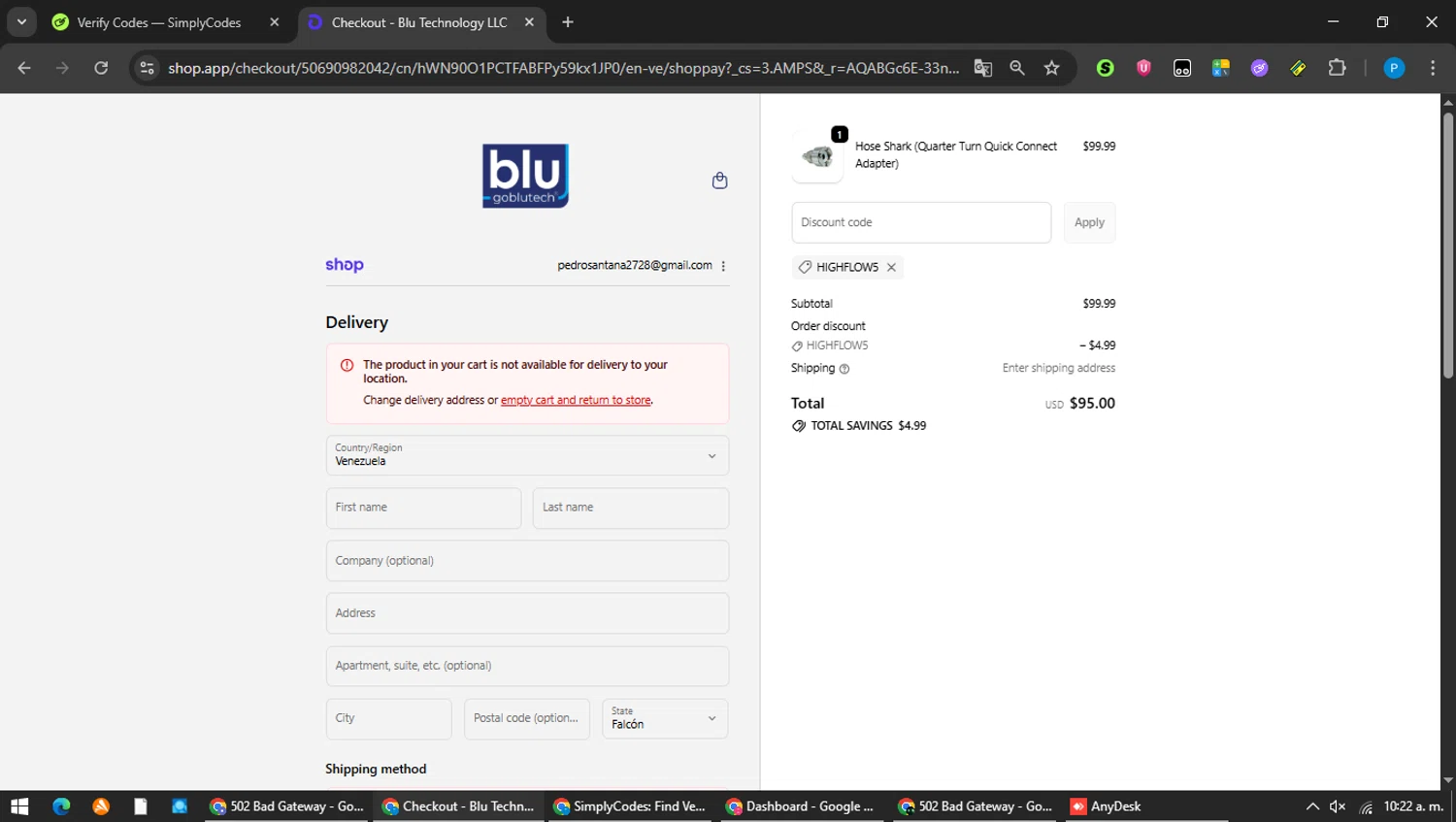Click the Discount code field
Viewport: 1456px width, 822px height.
pyautogui.click(x=921, y=222)
